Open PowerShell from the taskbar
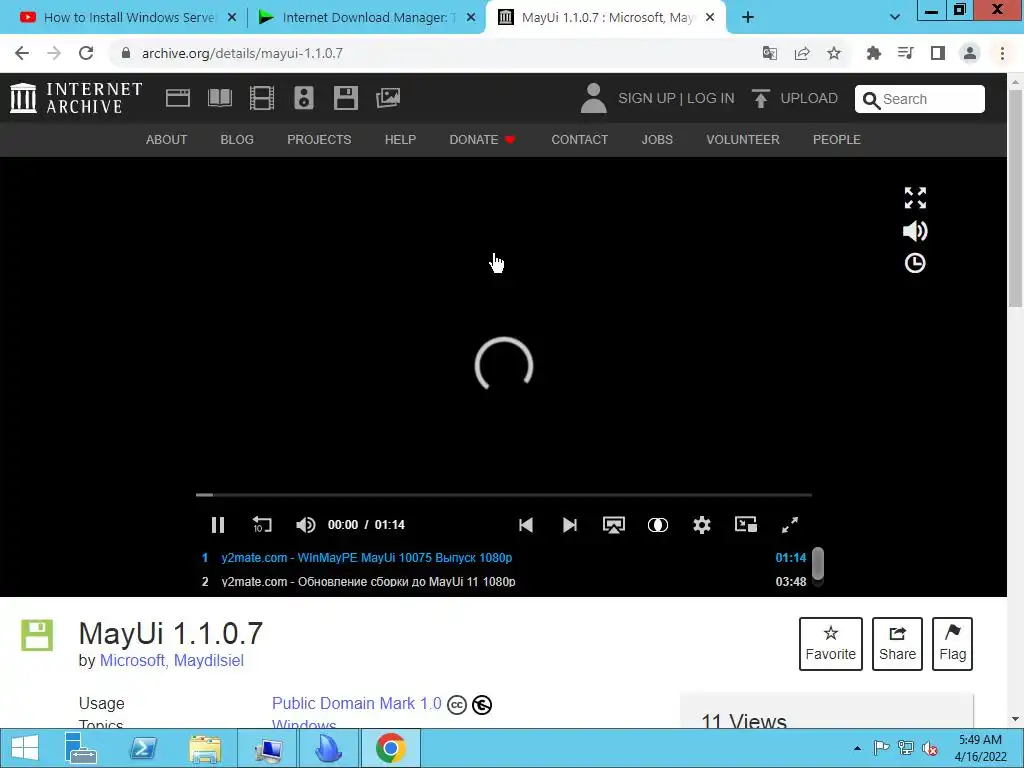This screenshot has width=1024, height=768. 143,748
